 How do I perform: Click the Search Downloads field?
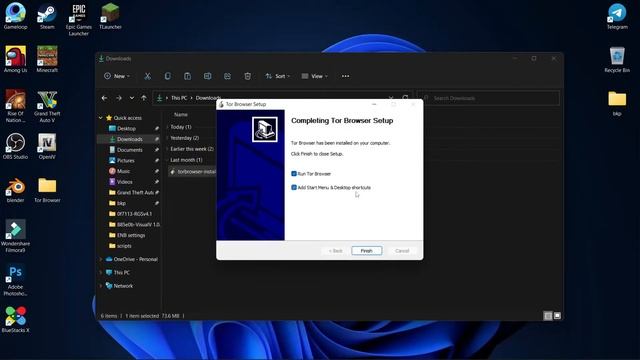(488, 98)
